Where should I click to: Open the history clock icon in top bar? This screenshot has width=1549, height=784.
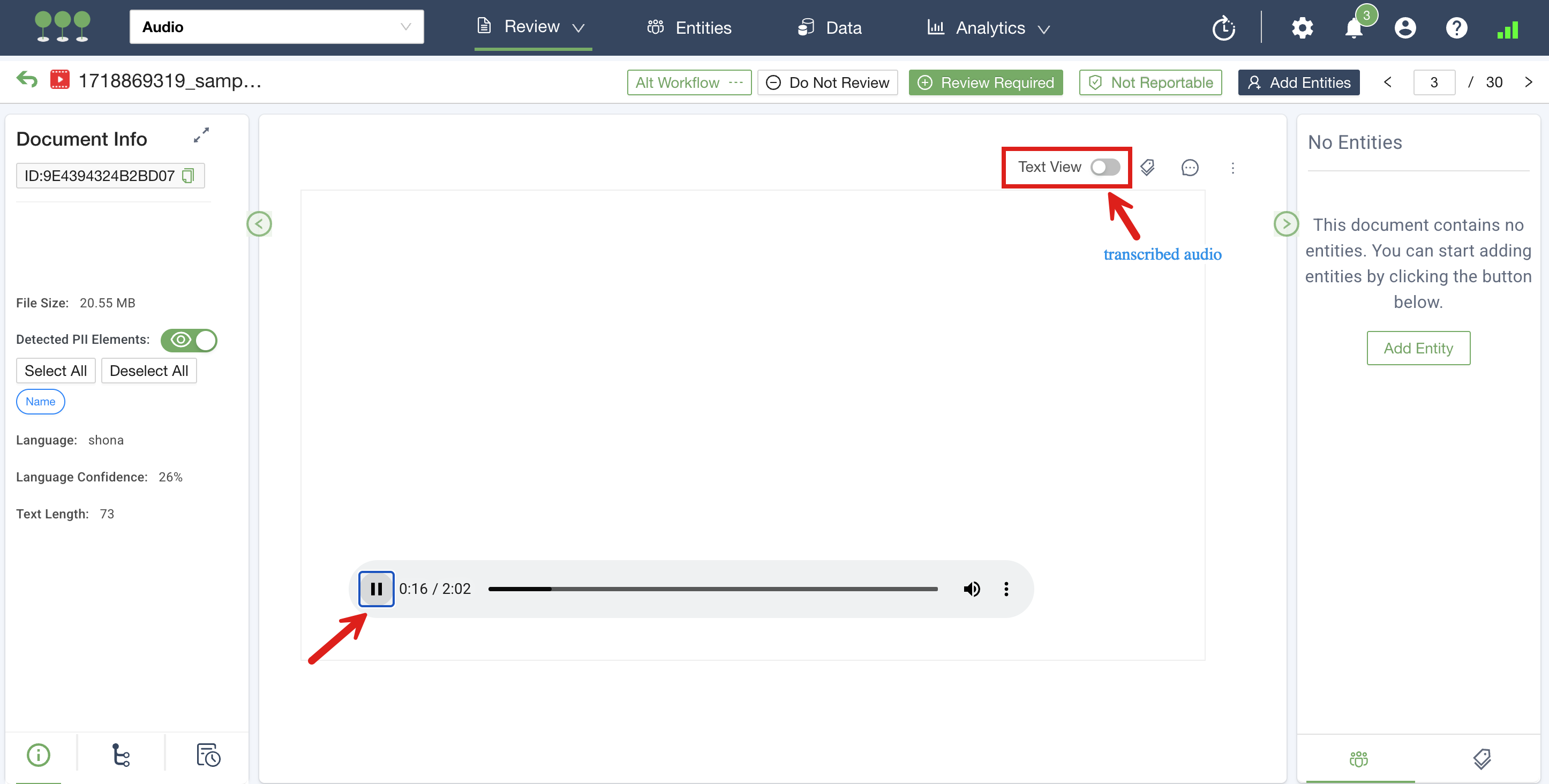click(x=1223, y=28)
